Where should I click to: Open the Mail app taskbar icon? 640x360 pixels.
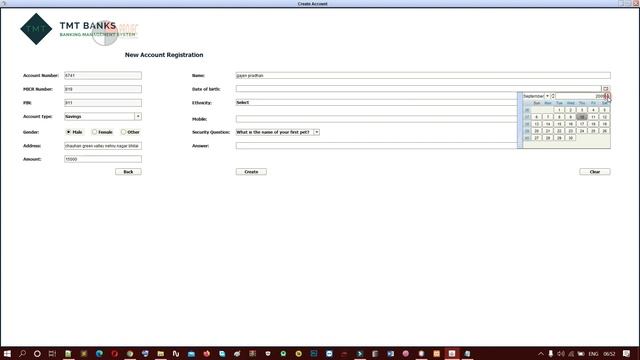click(x=191, y=353)
